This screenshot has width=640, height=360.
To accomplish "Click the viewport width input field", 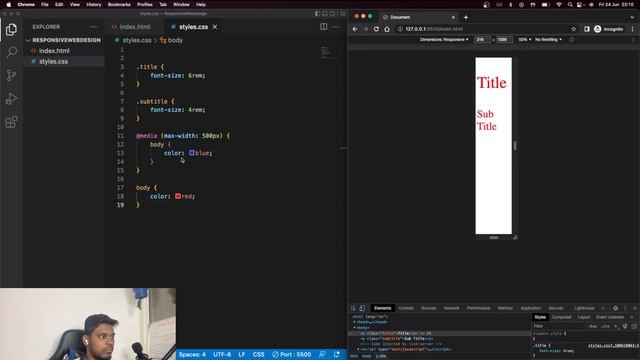I will pos(482,40).
